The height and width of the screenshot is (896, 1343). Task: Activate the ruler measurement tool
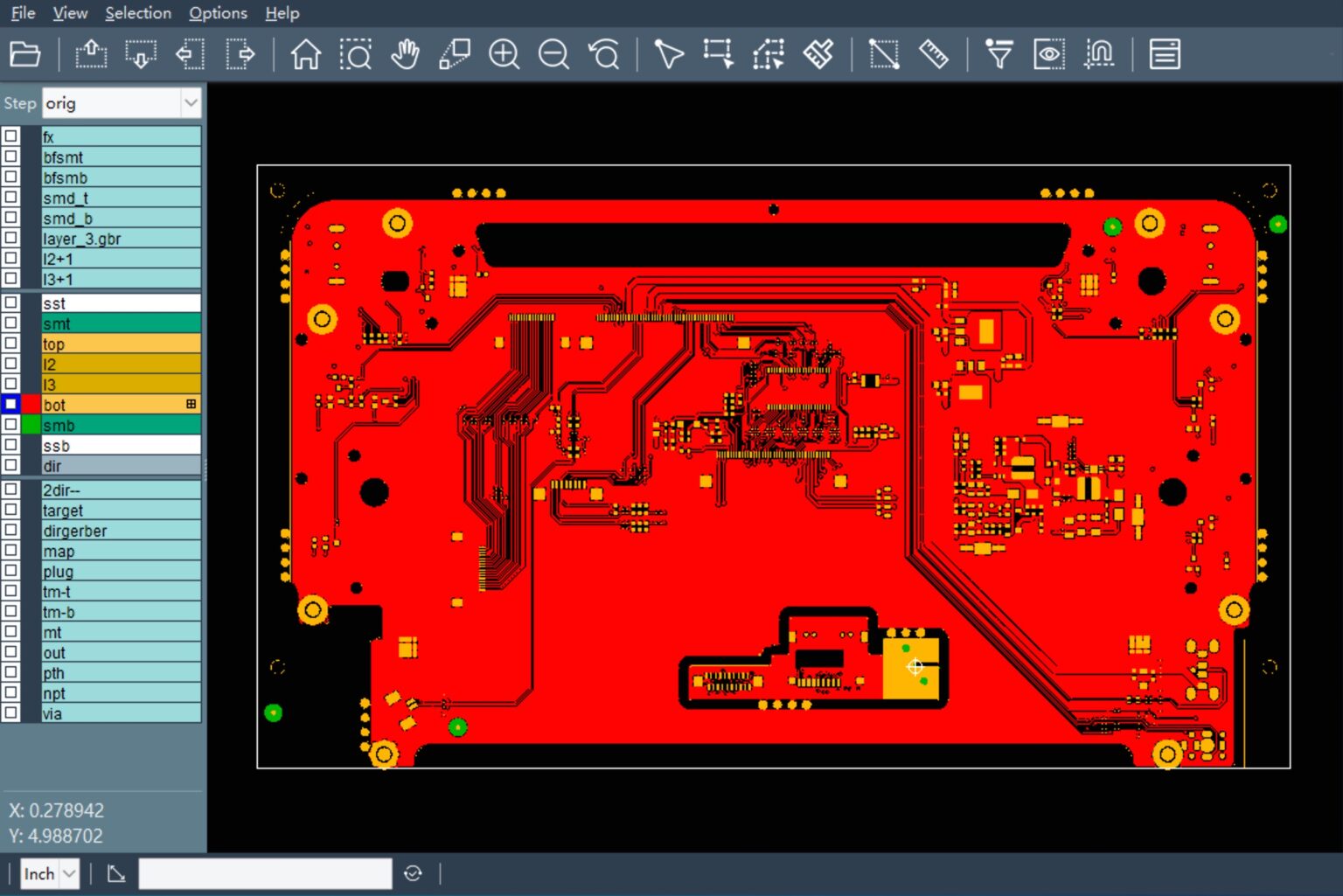(x=934, y=53)
